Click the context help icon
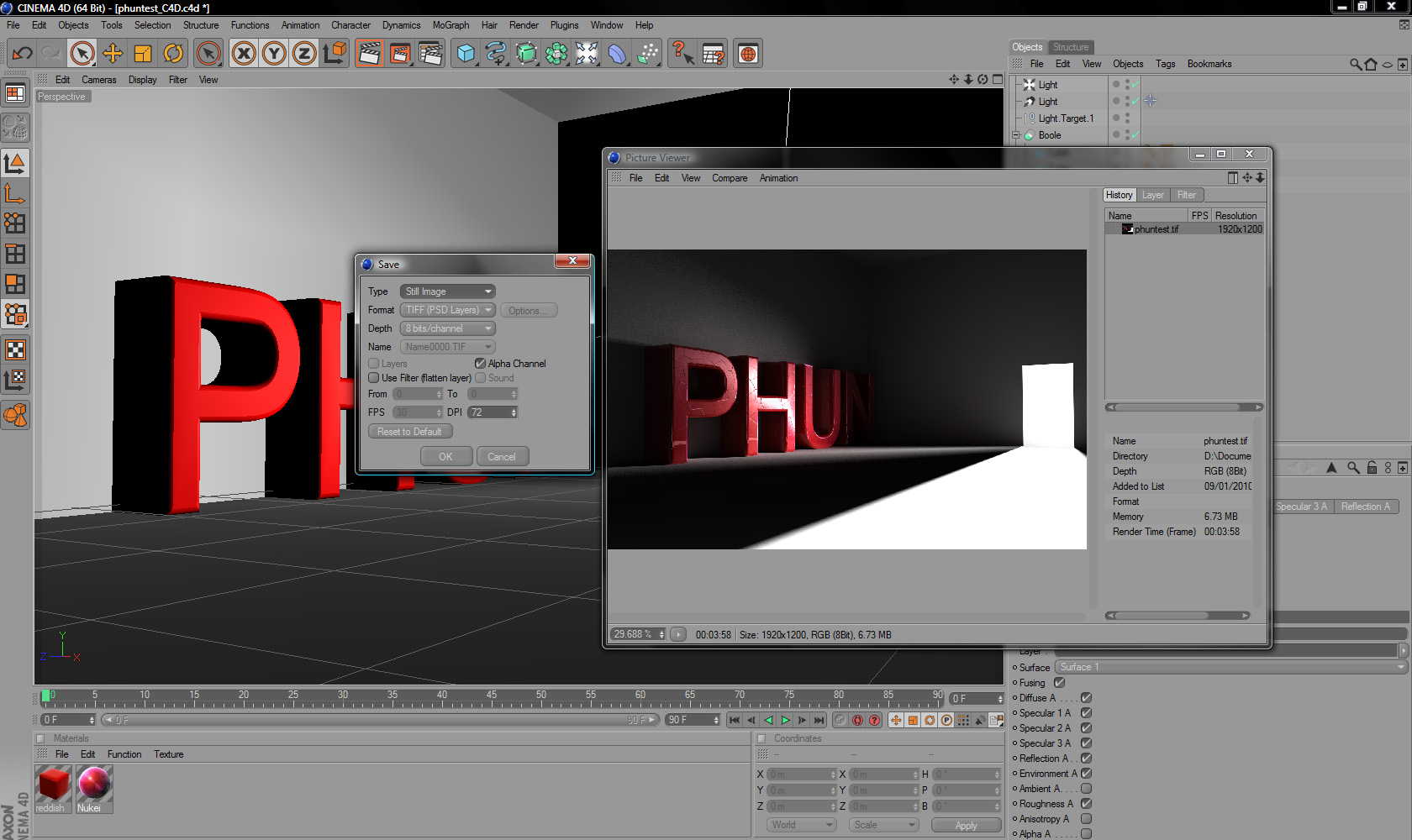This screenshot has height=840, width=1412. tap(682, 54)
